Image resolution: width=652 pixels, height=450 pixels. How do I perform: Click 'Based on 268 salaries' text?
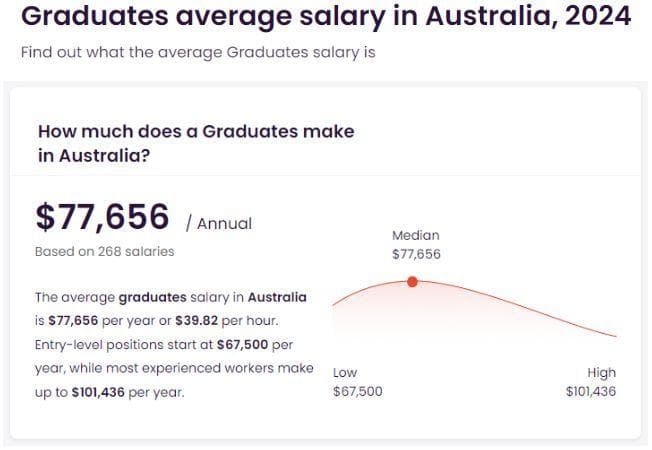click(105, 252)
